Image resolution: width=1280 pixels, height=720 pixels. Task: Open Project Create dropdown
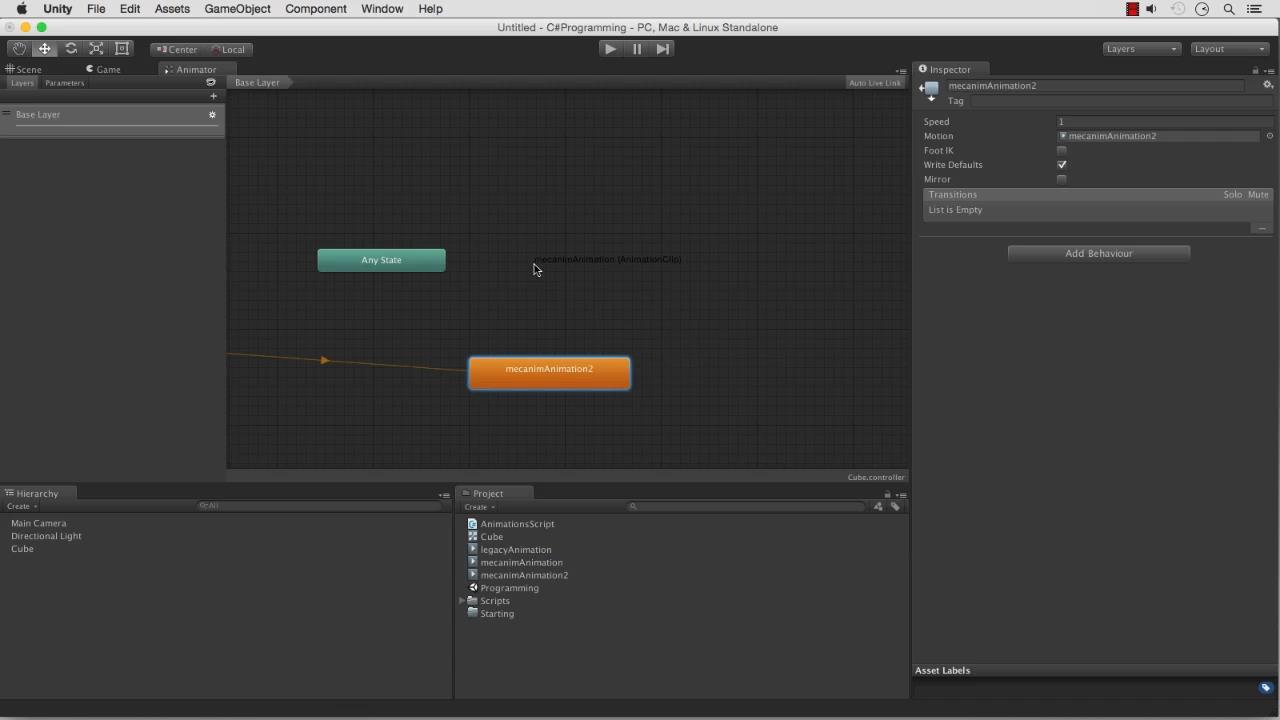479,507
